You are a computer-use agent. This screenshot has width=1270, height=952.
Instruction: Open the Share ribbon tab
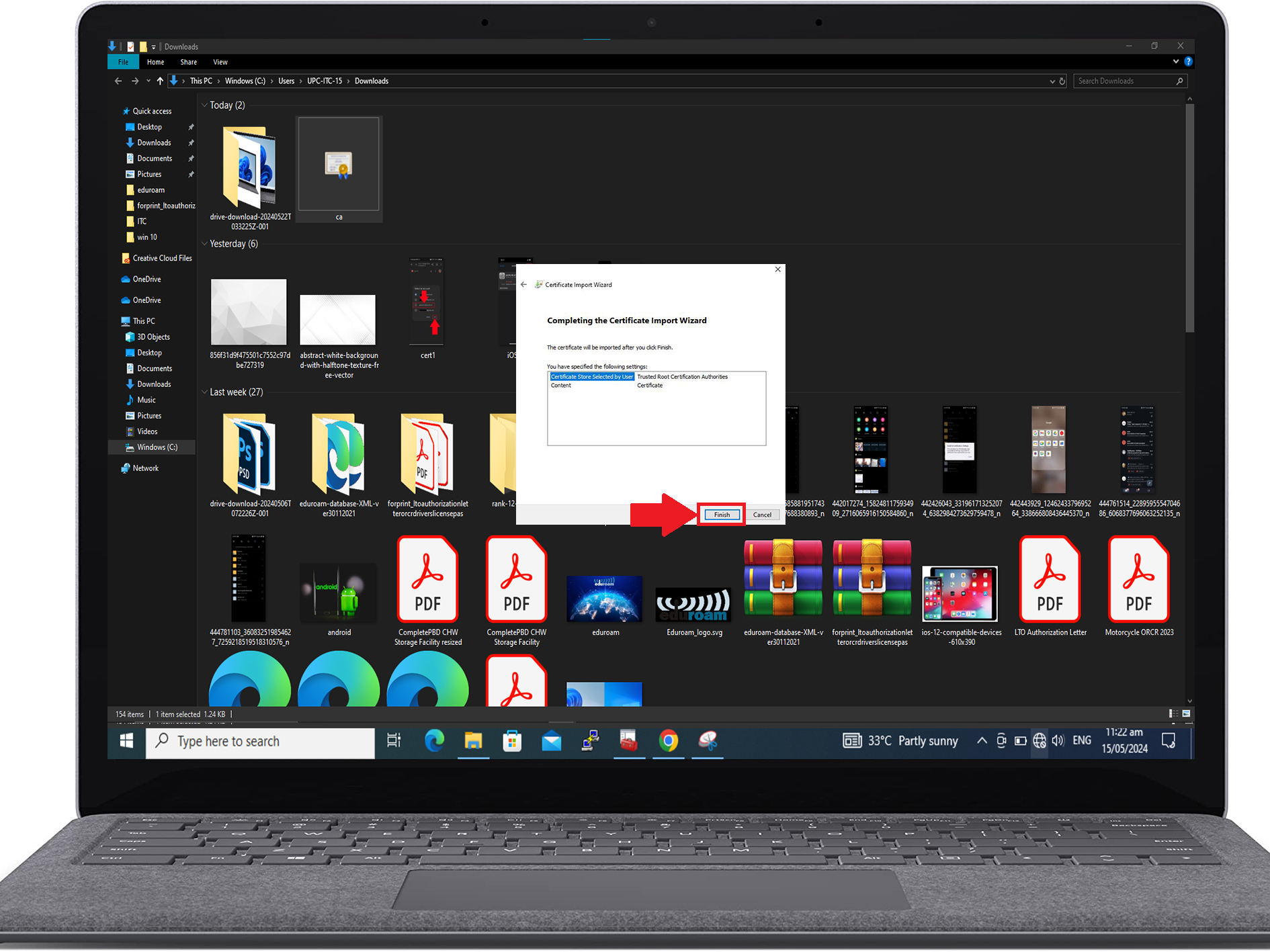[x=189, y=62]
